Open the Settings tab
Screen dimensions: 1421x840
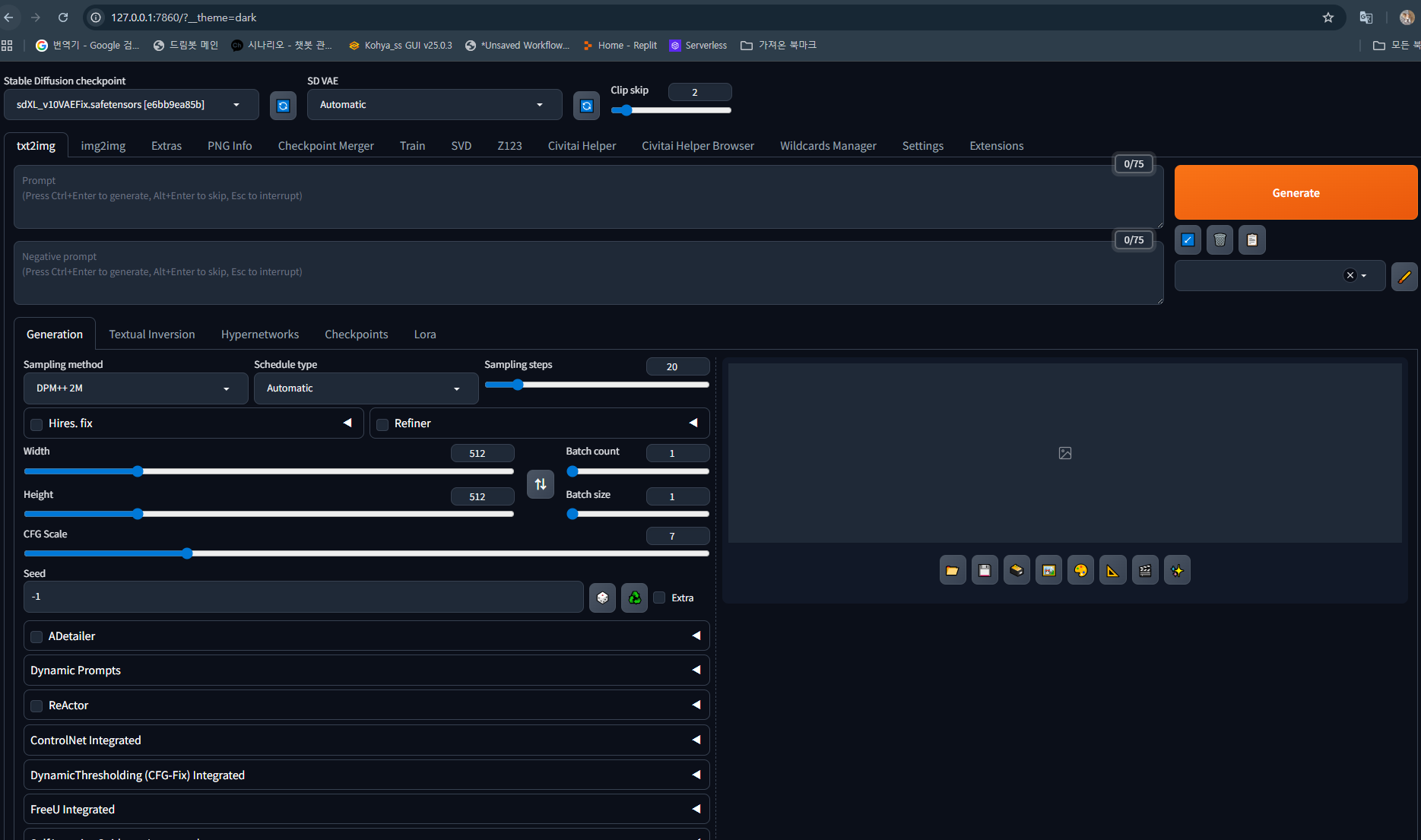point(923,146)
